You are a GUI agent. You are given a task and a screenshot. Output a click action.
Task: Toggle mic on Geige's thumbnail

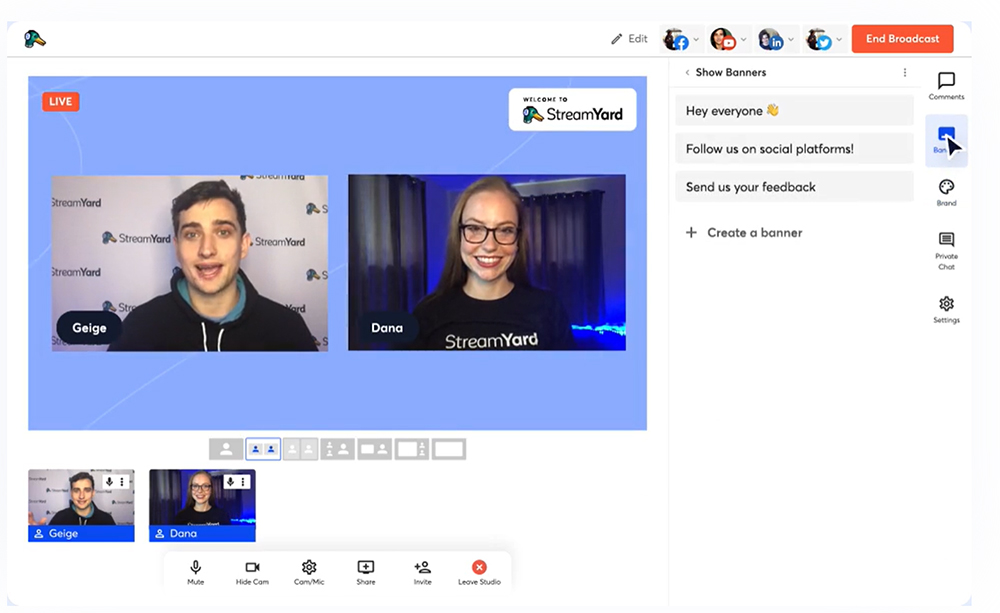(x=109, y=482)
